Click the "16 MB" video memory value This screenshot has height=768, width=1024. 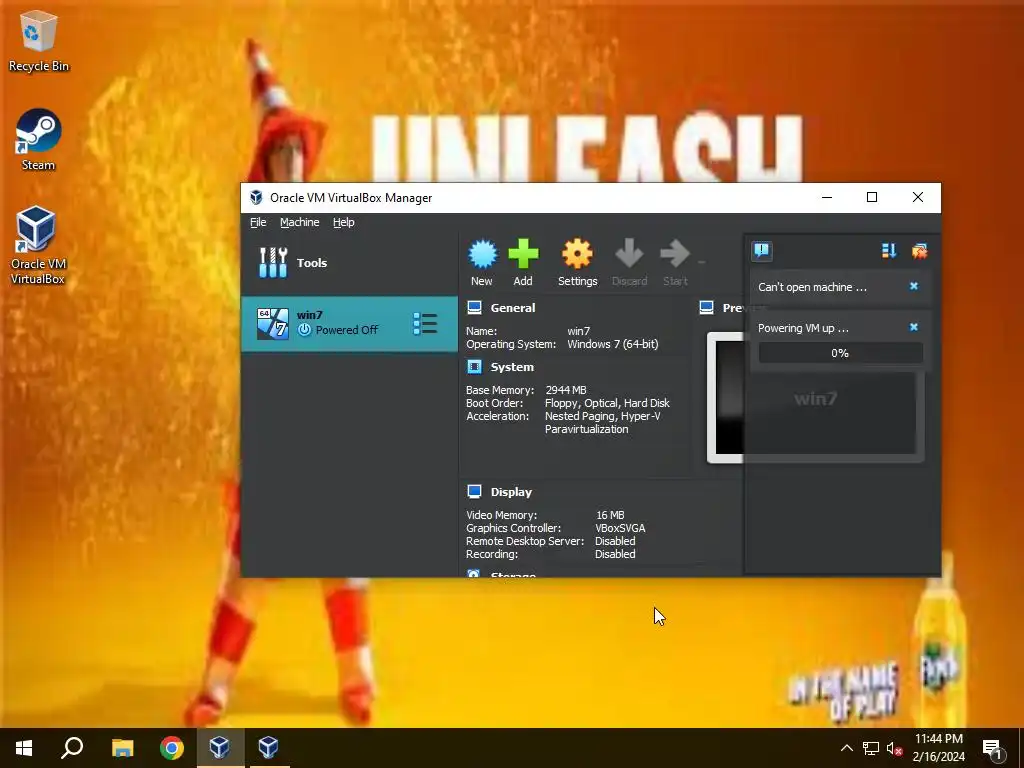tap(610, 515)
